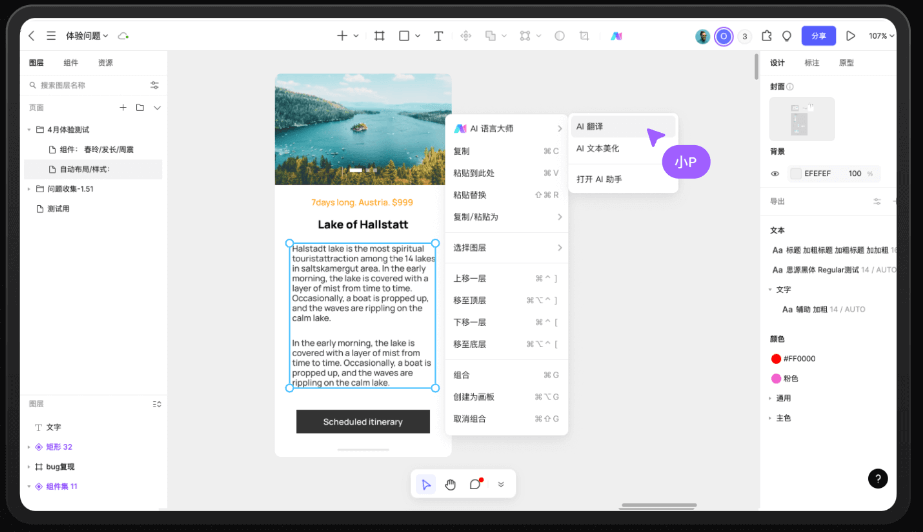Viewport: 923px width, 532px height.
Task: Open the plugins puzzle icon
Action: (x=766, y=36)
